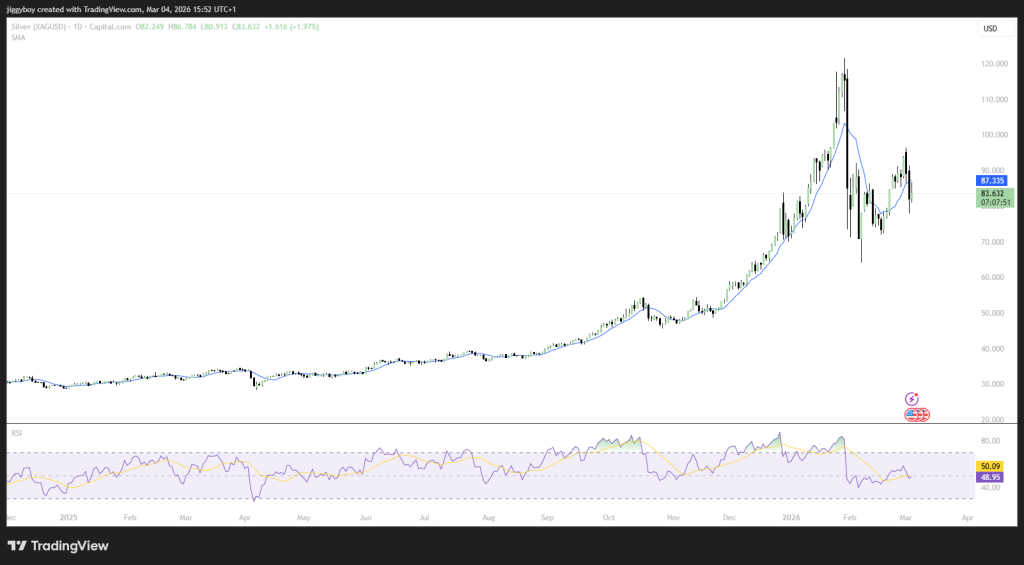Click the SMA indicator label
The height and width of the screenshot is (565, 1024).
click(x=17, y=35)
